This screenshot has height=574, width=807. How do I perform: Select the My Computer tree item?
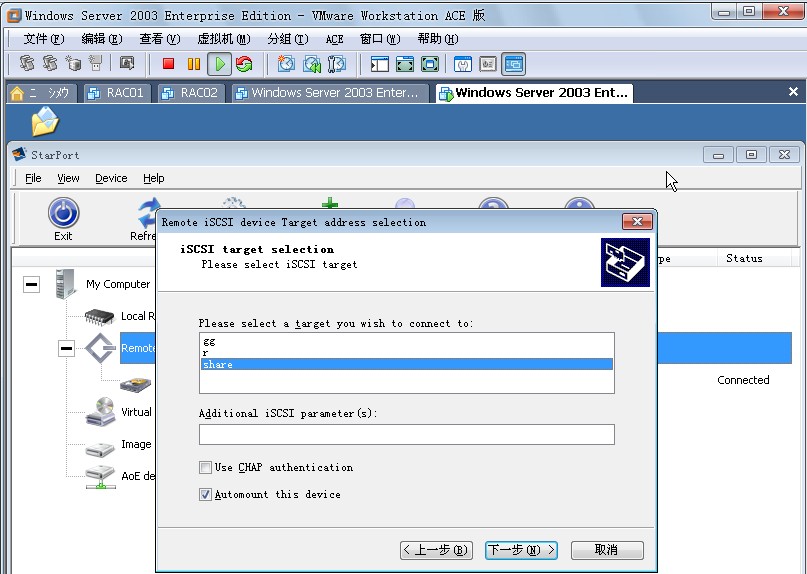coord(118,284)
